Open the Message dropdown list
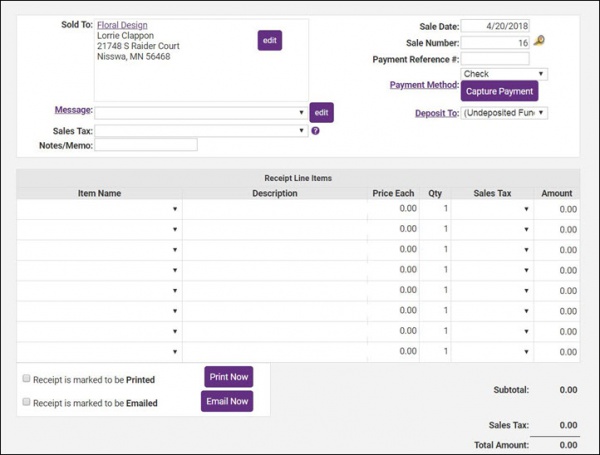 [201, 112]
